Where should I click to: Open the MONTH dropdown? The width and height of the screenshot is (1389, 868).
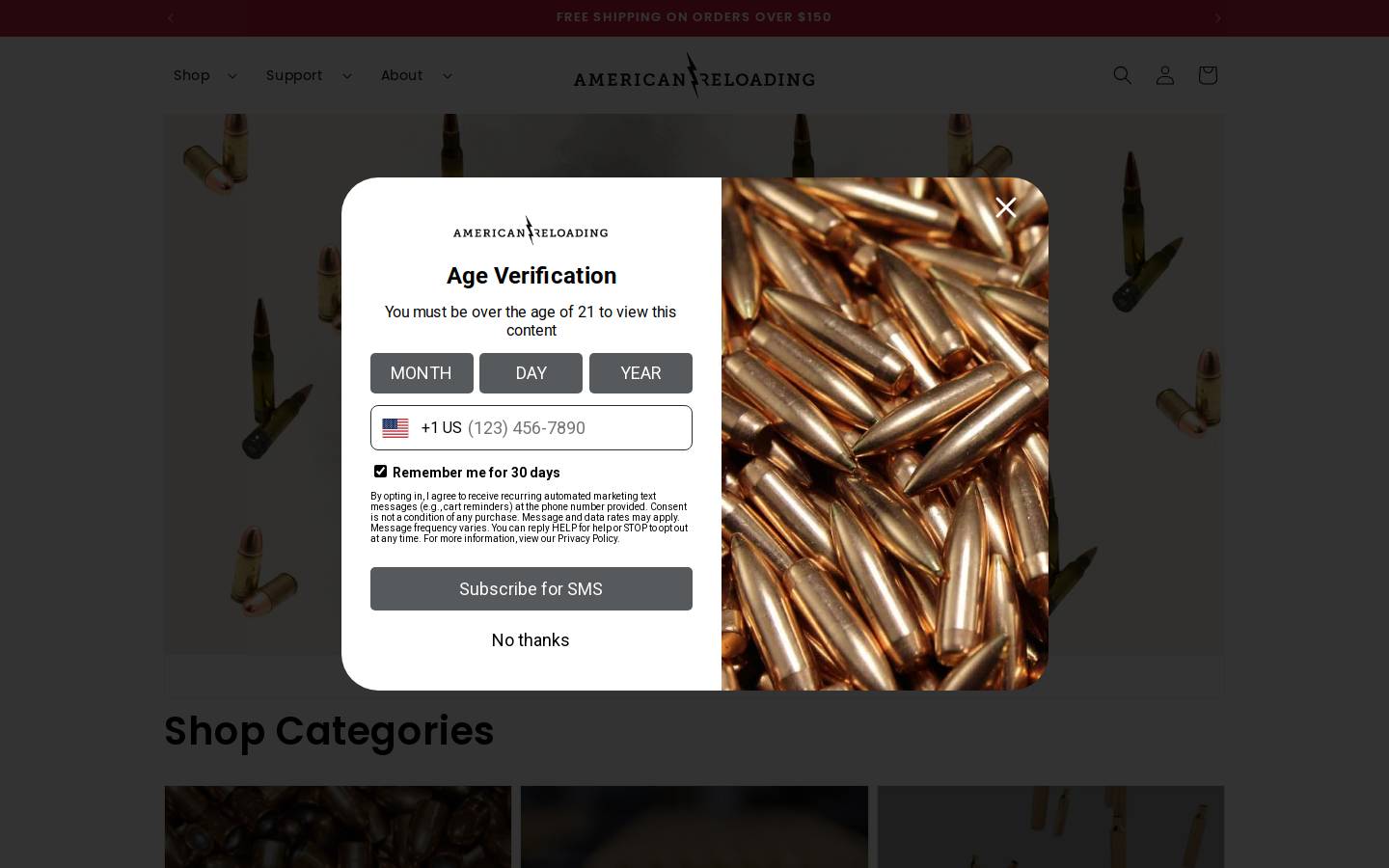pyautogui.click(x=422, y=373)
